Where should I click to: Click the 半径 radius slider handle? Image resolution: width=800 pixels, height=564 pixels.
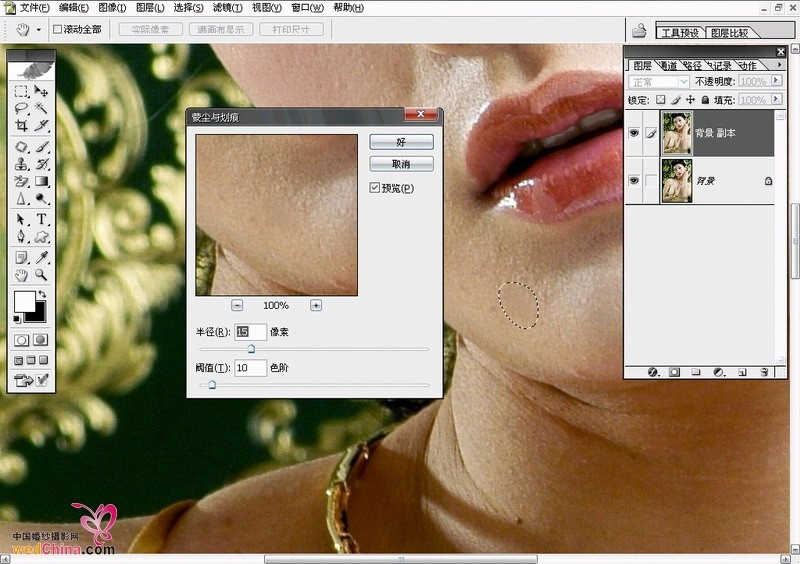[x=251, y=349]
